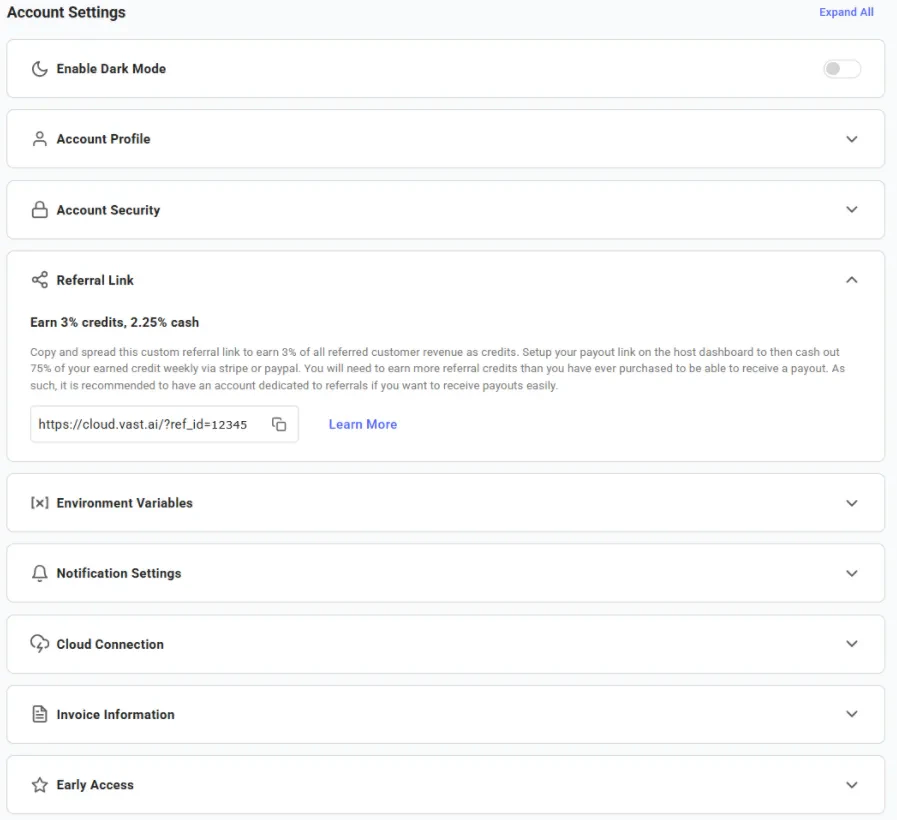Image resolution: width=897 pixels, height=820 pixels.
Task: Expand the Notification Settings section
Action: (x=852, y=573)
